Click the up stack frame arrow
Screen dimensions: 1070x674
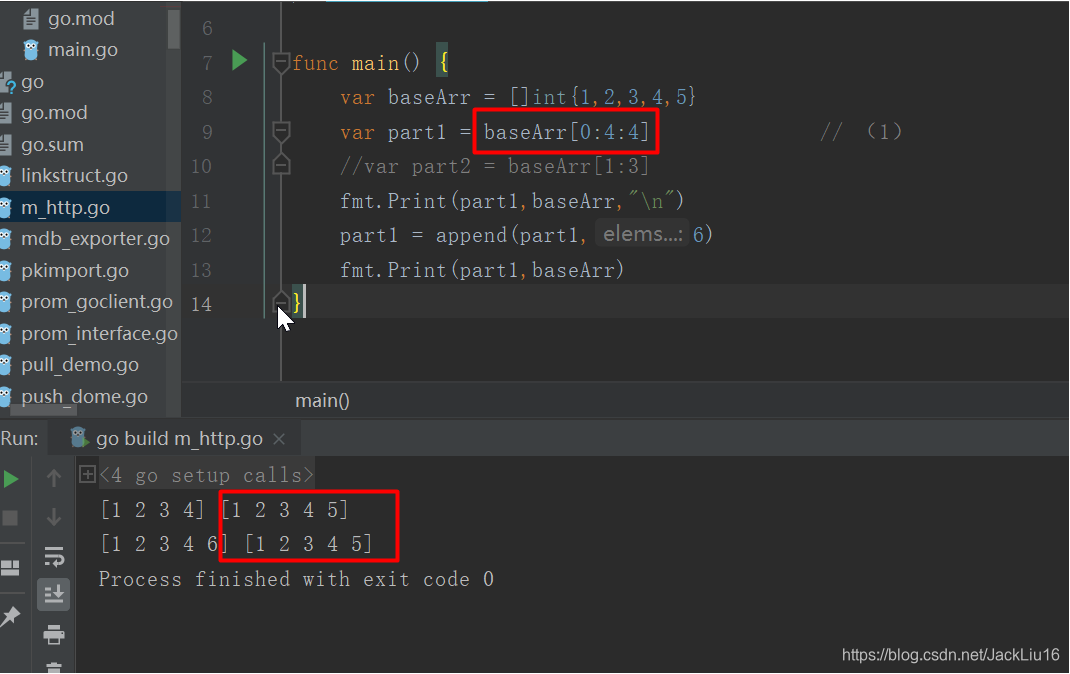coord(54,478)
